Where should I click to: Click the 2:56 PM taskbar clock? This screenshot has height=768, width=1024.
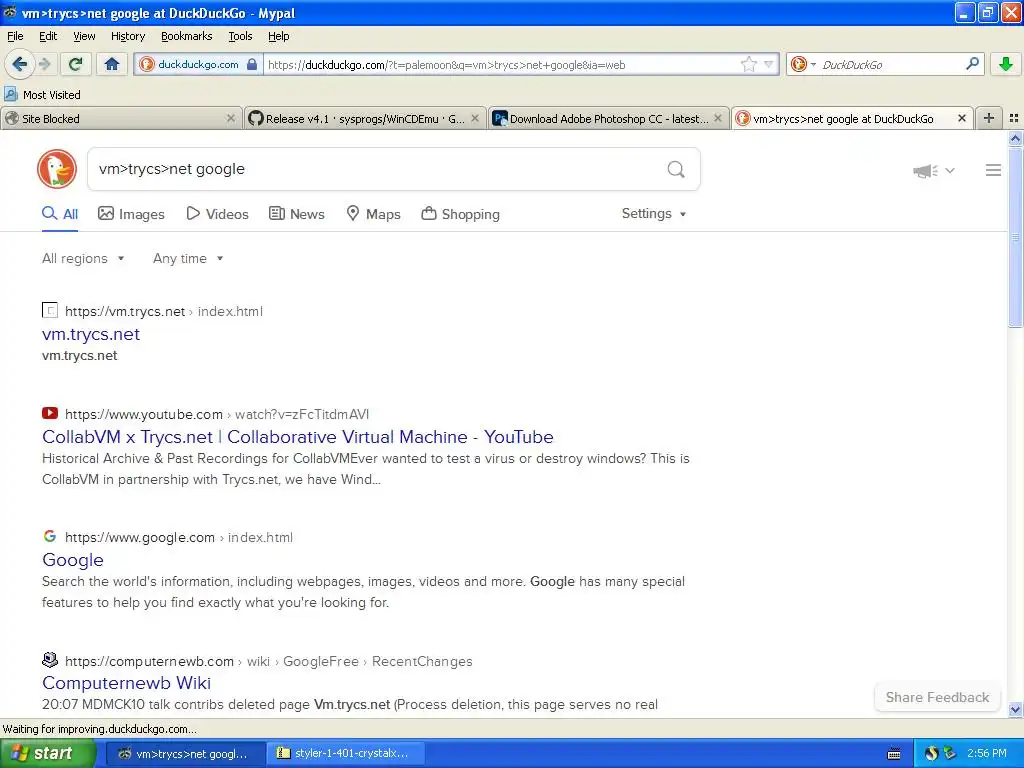(987, 753)
